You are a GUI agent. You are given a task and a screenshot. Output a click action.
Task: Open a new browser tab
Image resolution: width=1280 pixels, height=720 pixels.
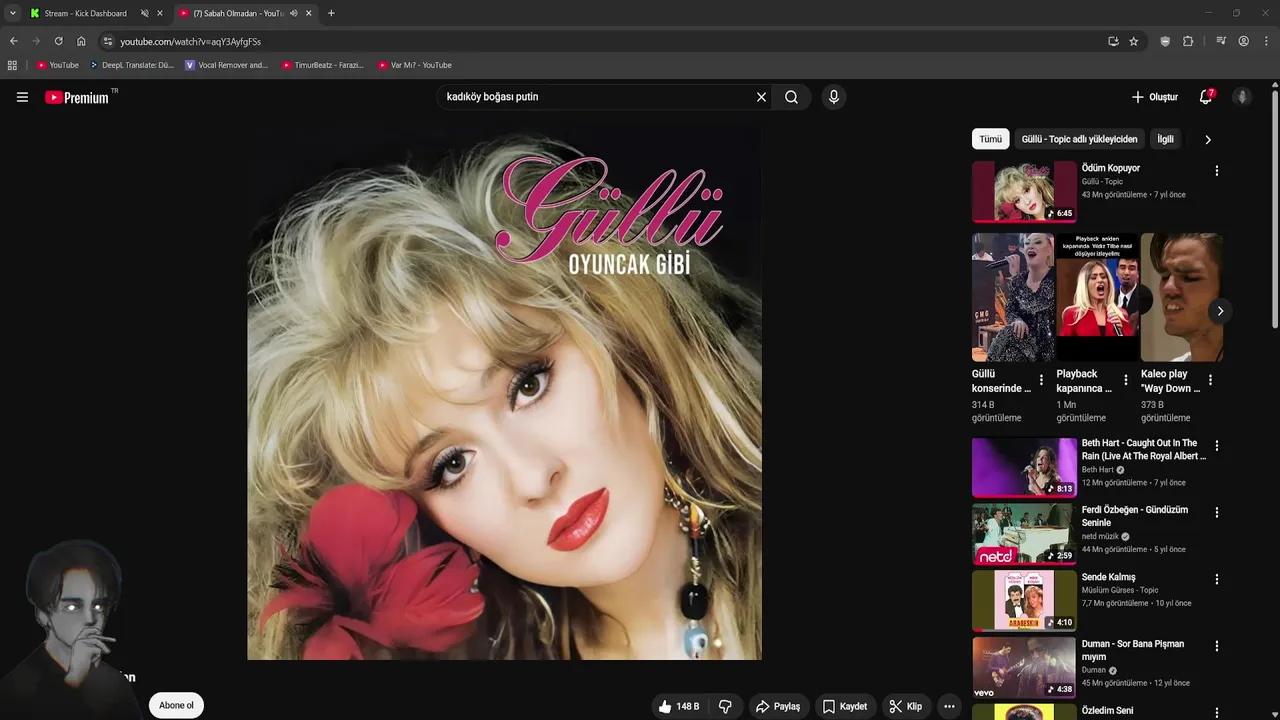click(x=331, y=13)
